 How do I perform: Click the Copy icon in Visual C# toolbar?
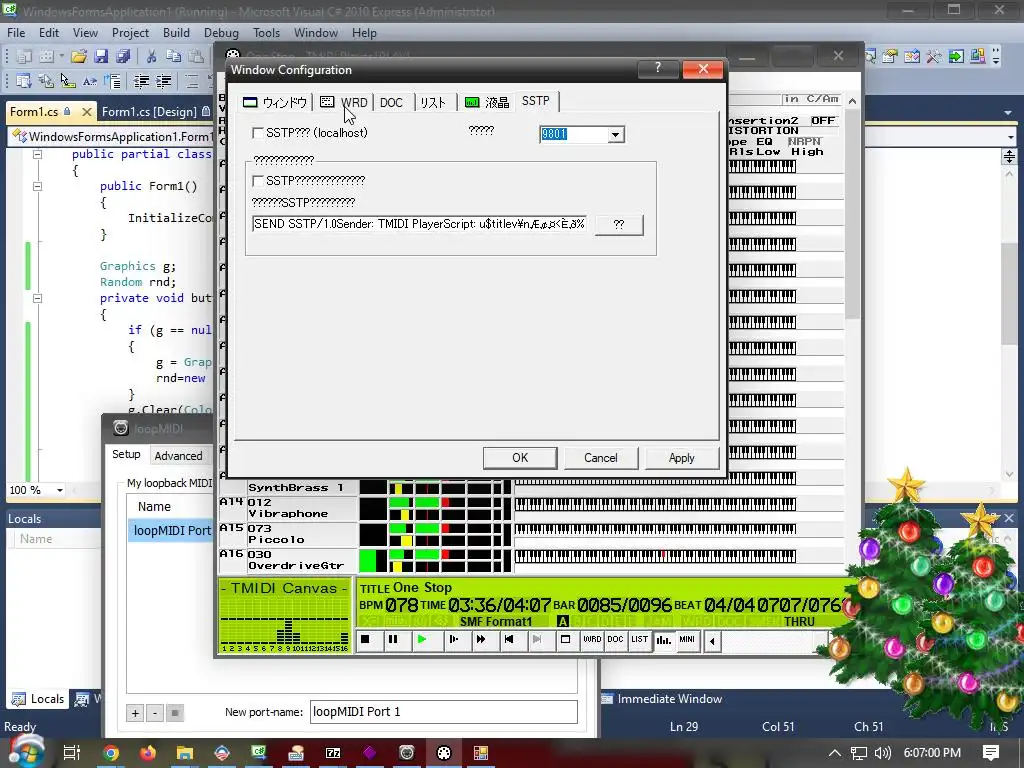[173, 57]
